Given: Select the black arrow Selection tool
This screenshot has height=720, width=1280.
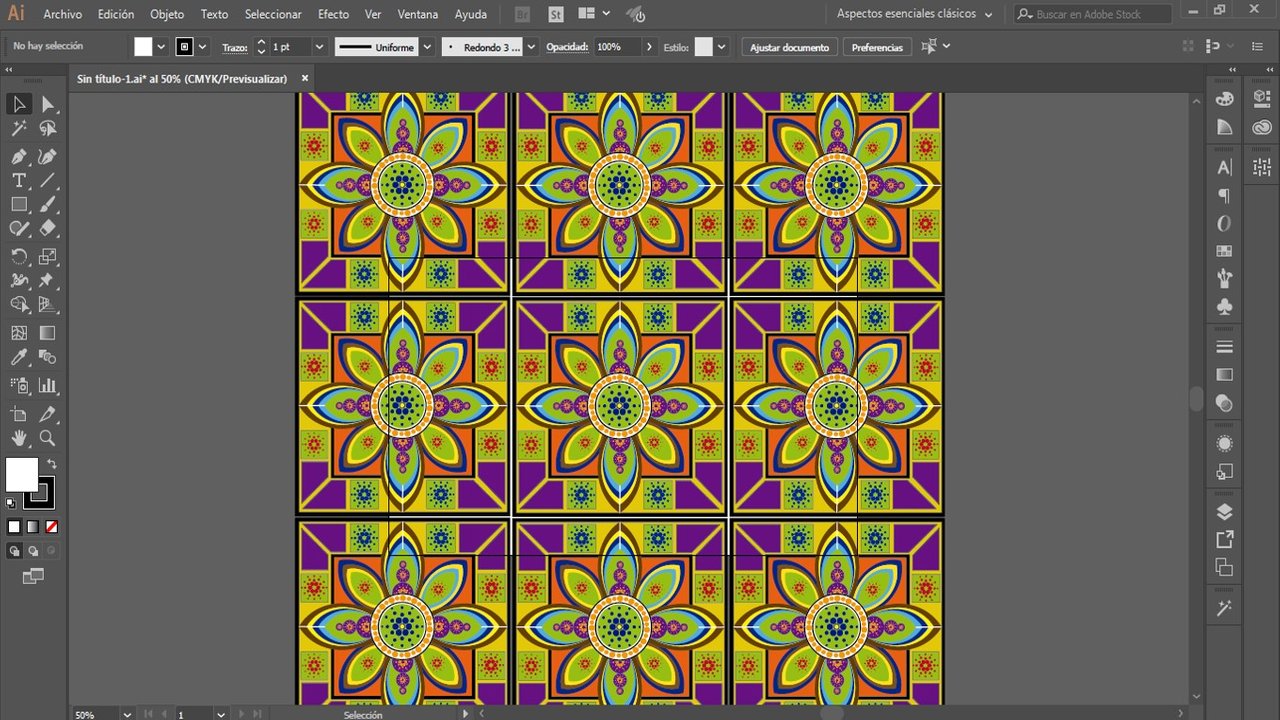Looking at the screenshot, I should tap(19, 104).
